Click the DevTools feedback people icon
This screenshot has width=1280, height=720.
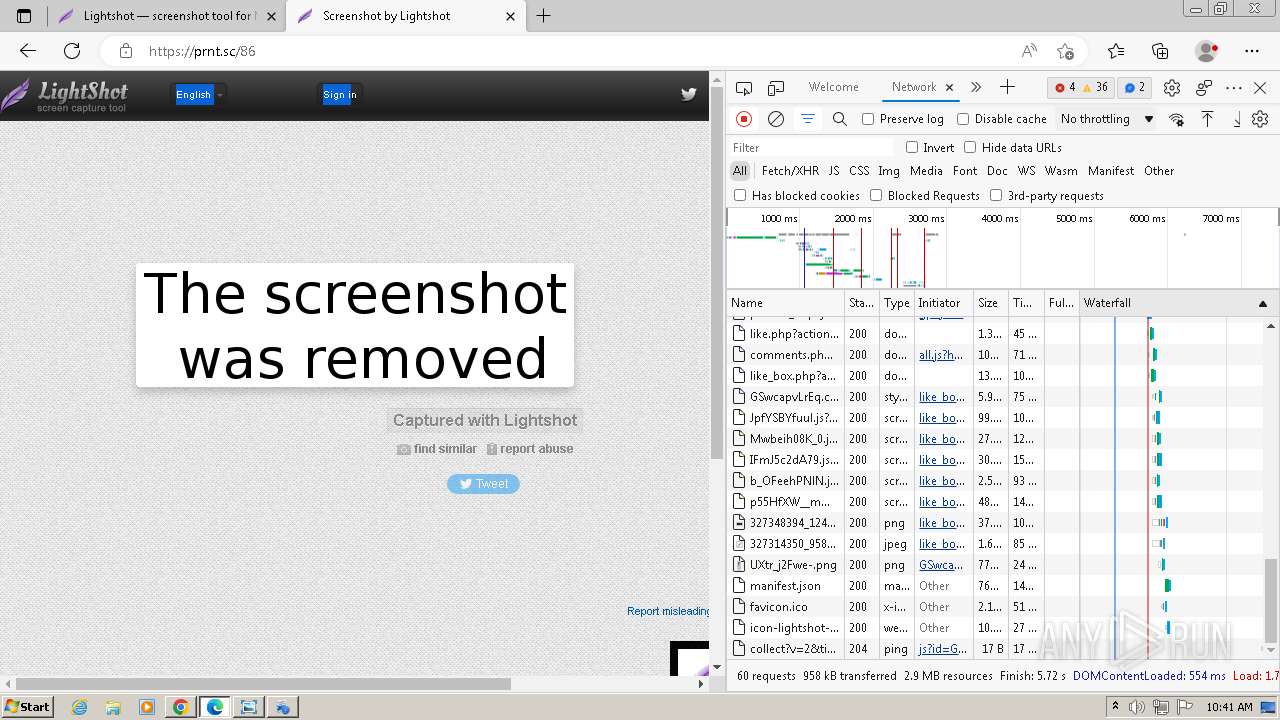pos(1204,88)
